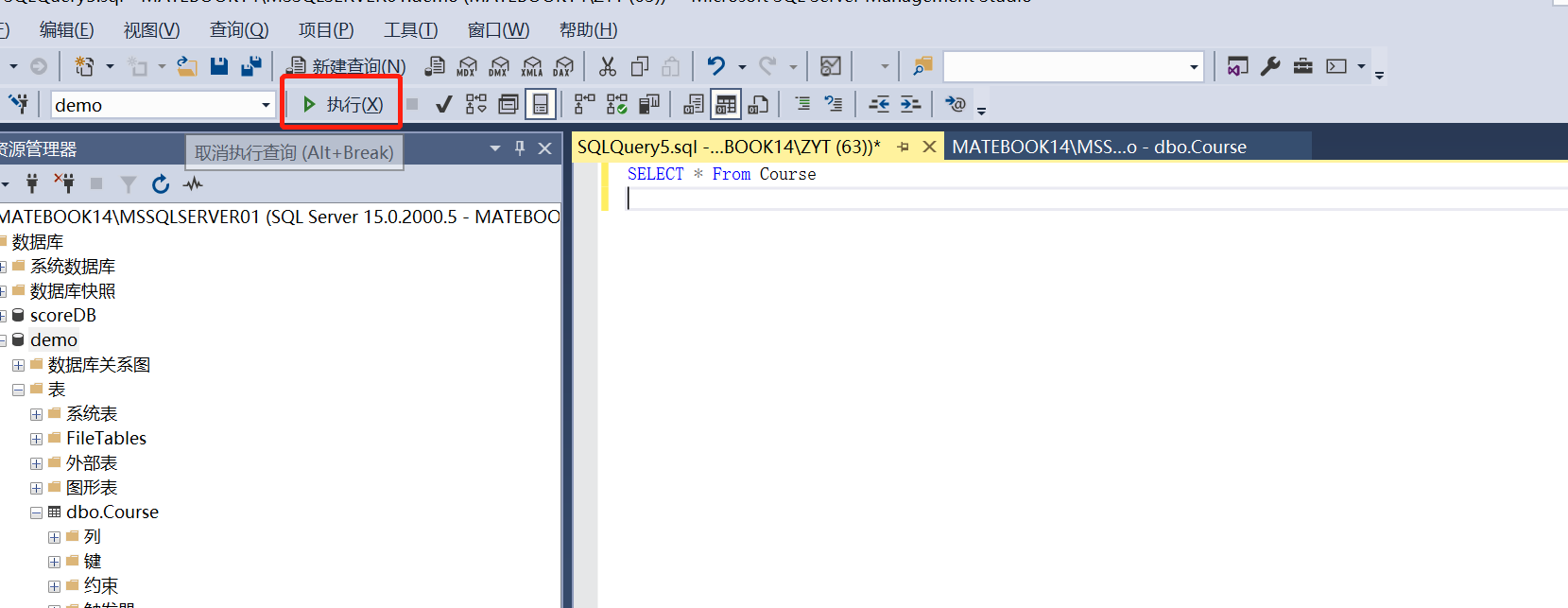This screenshot has height=608, width=1568.
Task: Toggle Include Actual Execution Plan
Action: tap(585, 104)
